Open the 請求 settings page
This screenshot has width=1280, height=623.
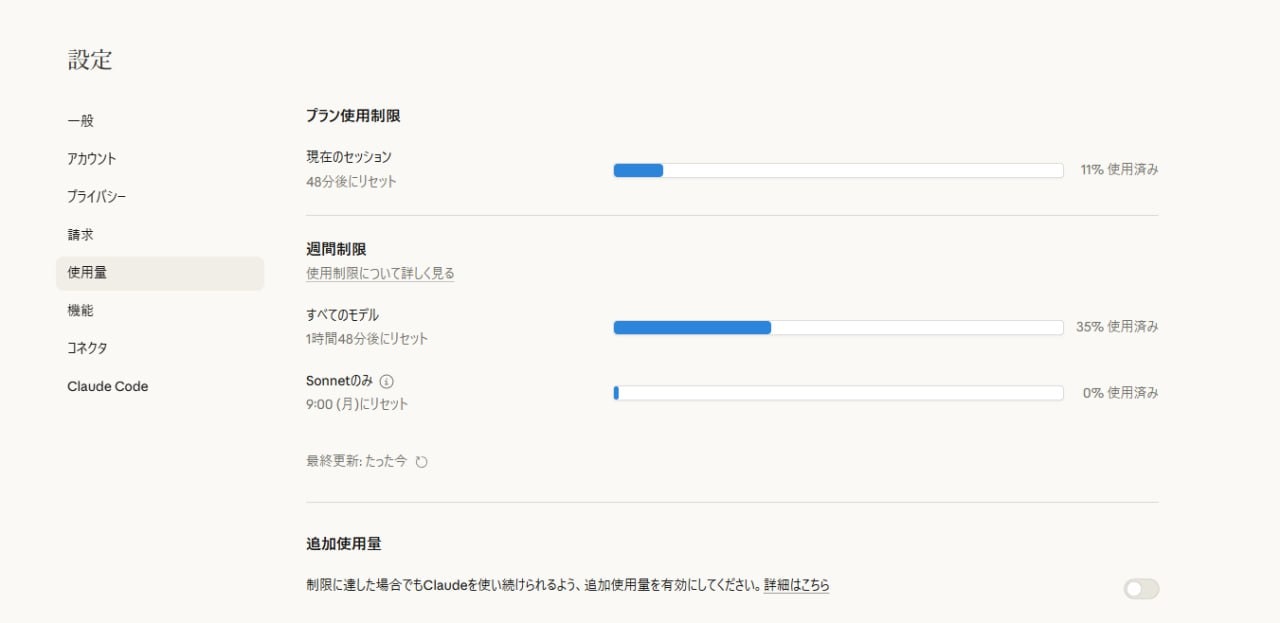tap(81, 234)
